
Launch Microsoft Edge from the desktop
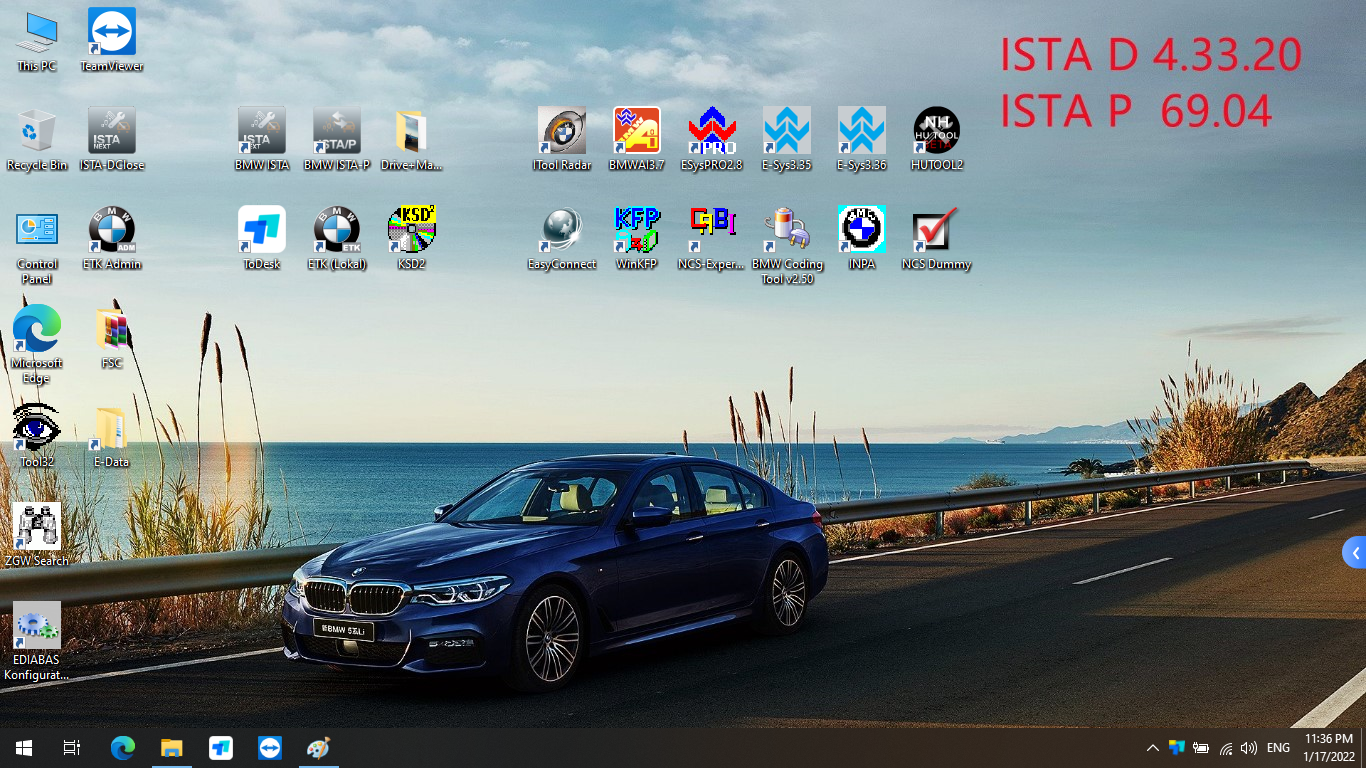pyautogui.click(x=37, y=344)
